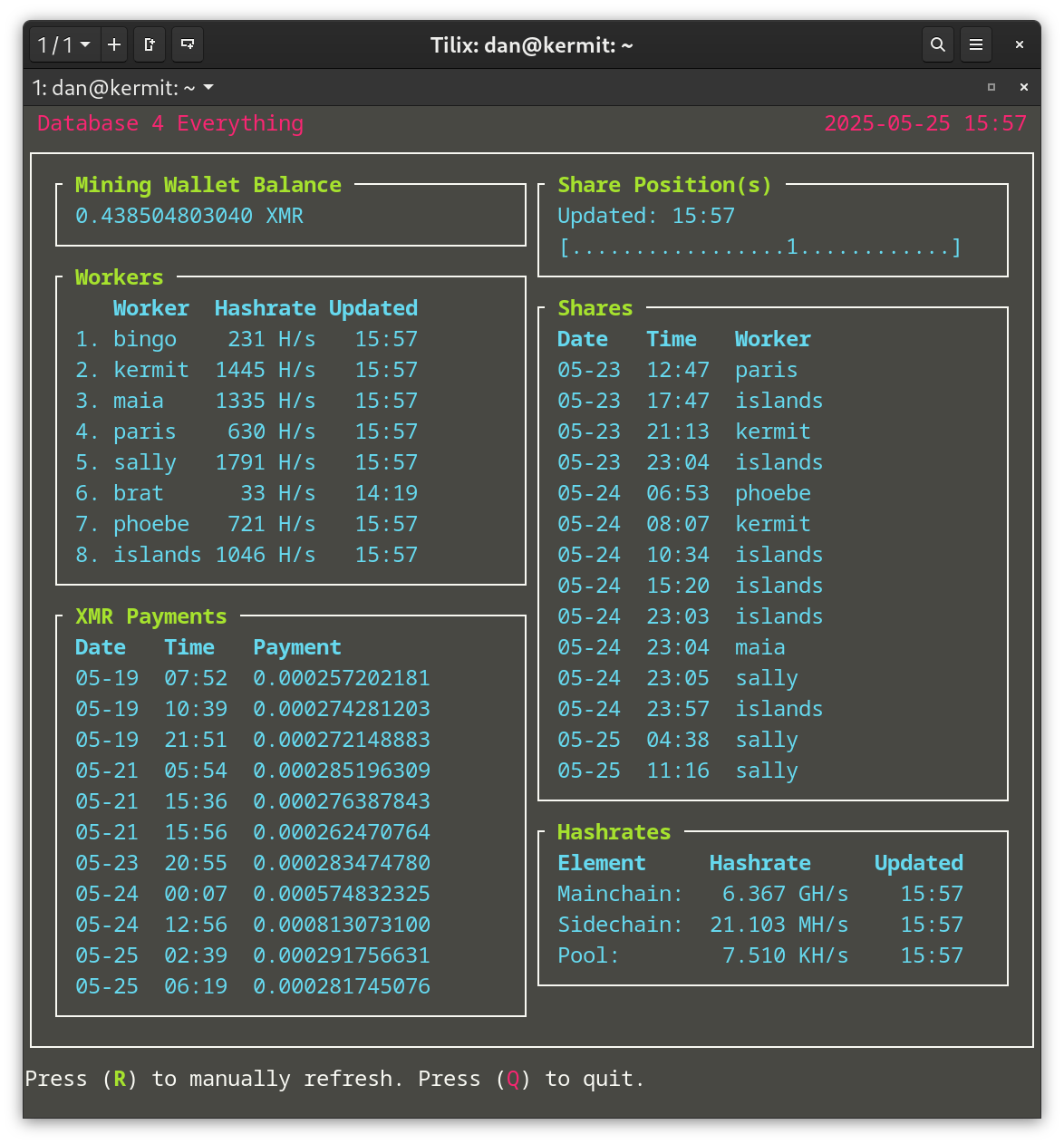Click the green R refresh key hint
1064x1144 pixels.
coord(120,1079)
